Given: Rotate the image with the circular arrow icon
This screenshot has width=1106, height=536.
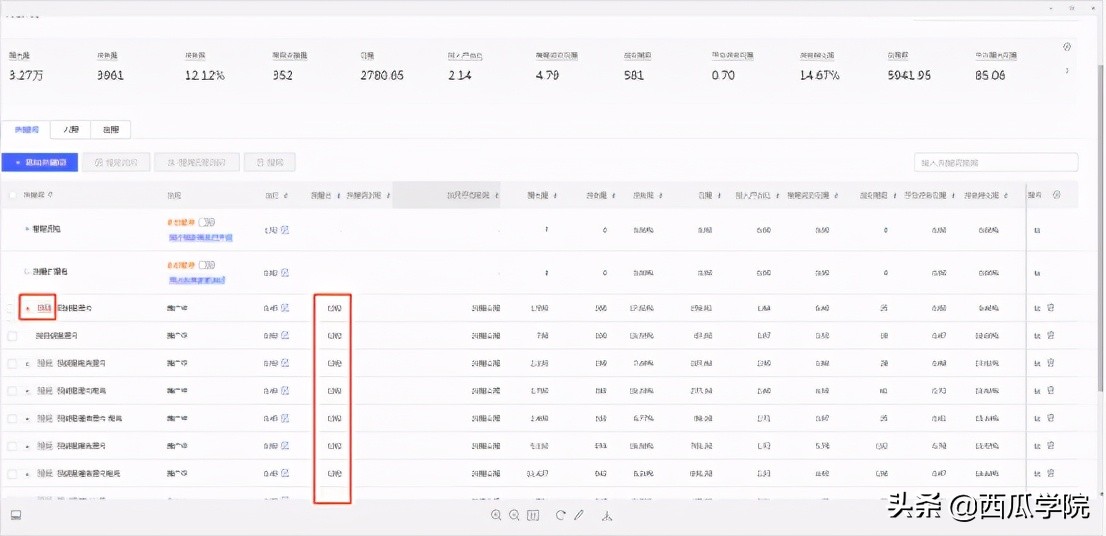Looking at the screenshot, I should point(560,515).
